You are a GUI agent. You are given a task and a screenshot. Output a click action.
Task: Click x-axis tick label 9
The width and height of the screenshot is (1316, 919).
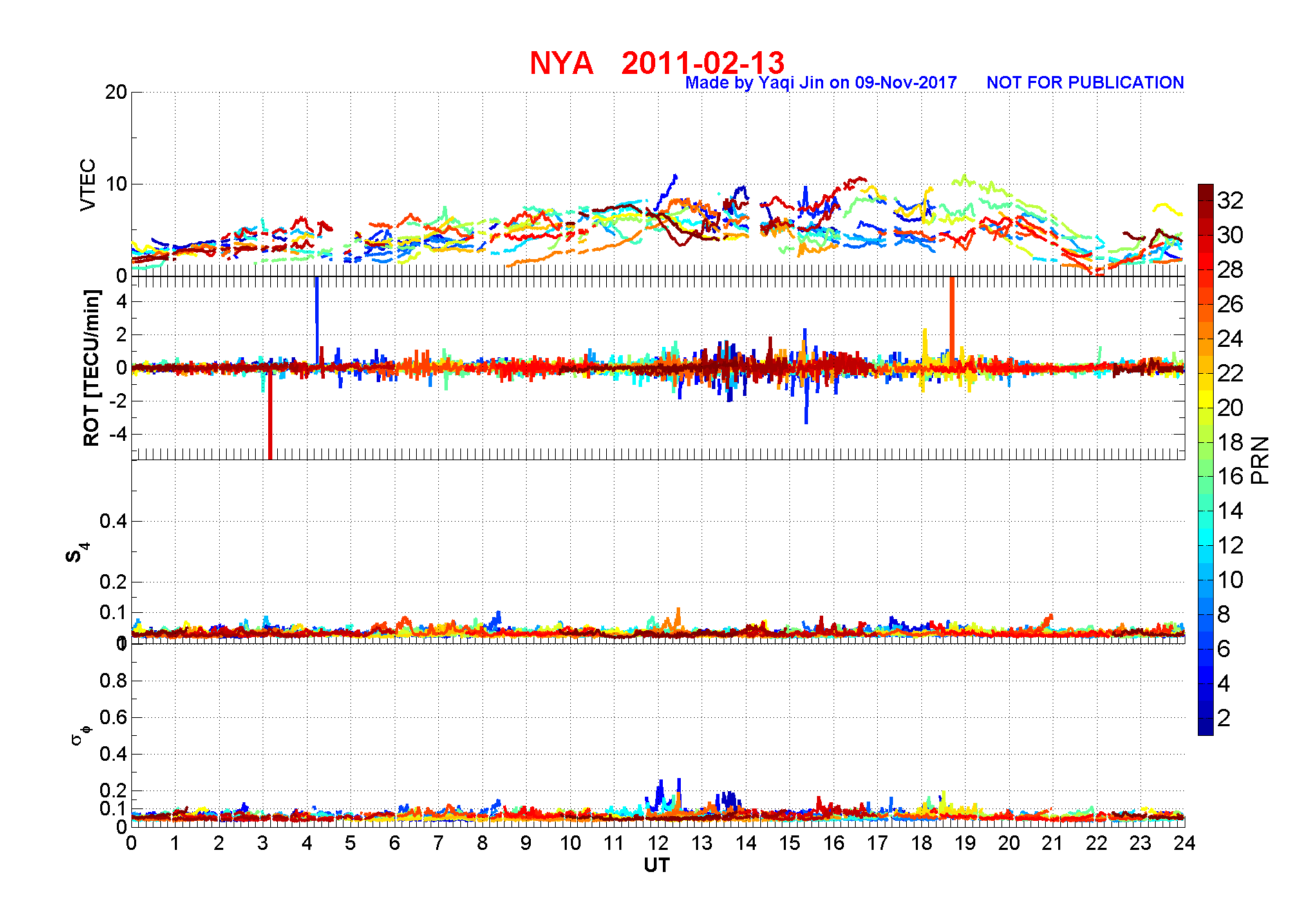click(526, 844)
